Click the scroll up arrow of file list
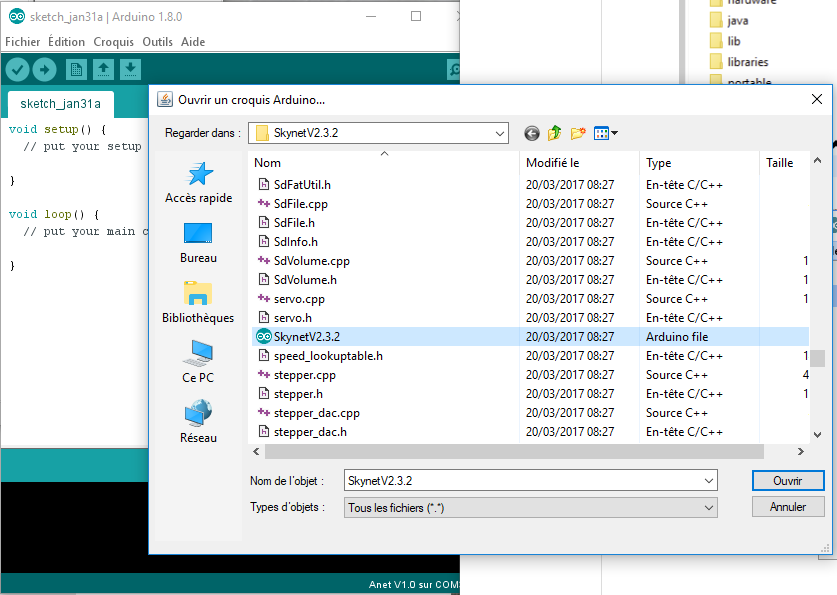 pos(817,160)
